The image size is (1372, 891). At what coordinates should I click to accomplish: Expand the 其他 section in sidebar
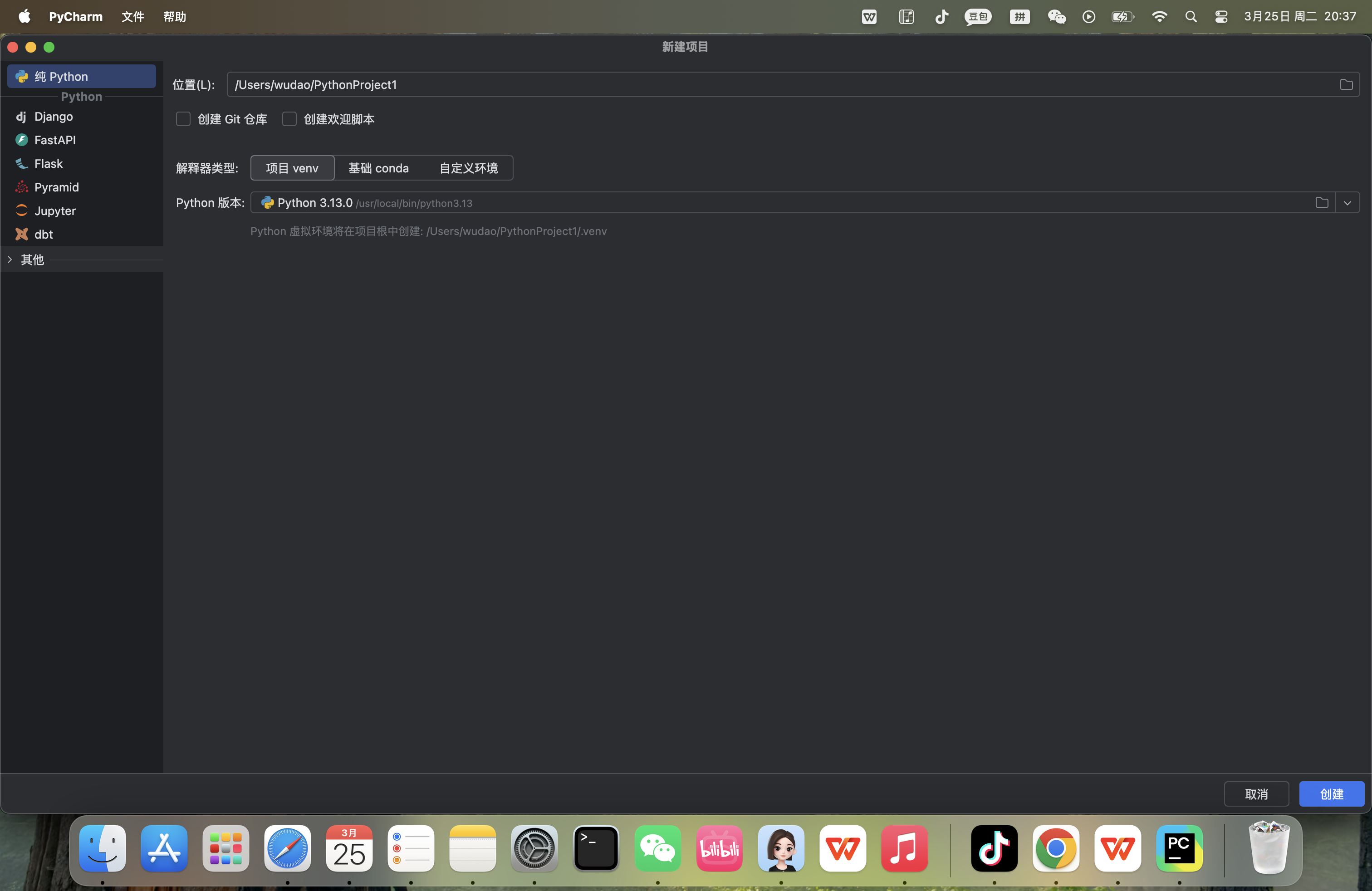click(x=10, y=260)
